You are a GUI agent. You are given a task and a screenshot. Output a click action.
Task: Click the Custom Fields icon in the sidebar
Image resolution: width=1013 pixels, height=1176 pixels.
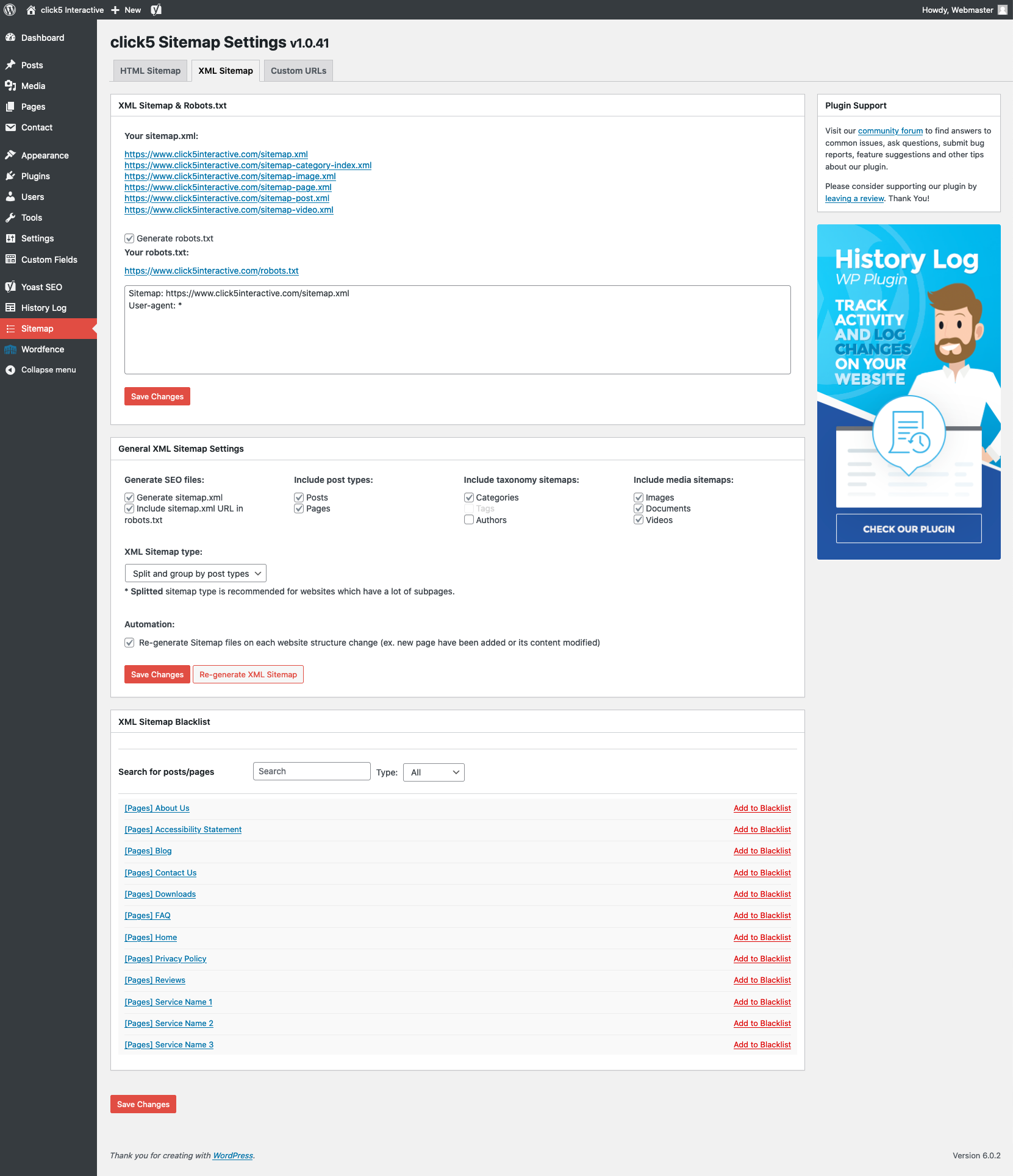pos(10,260)
